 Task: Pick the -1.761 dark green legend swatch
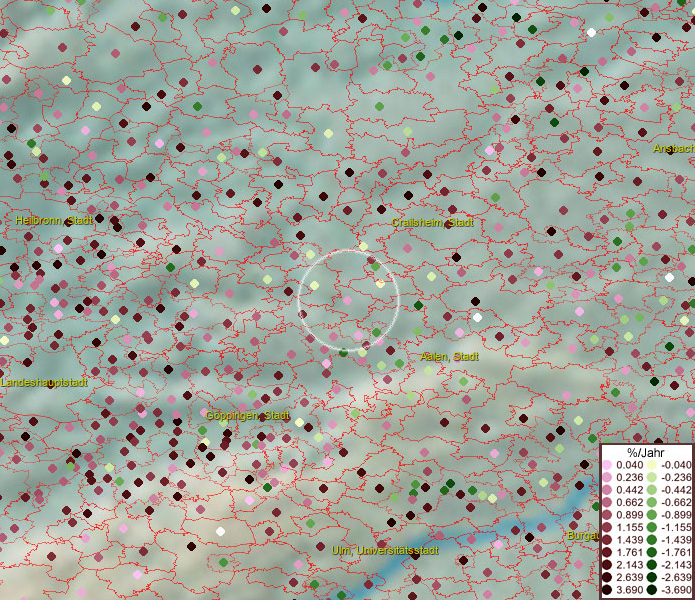coord(652,552)
